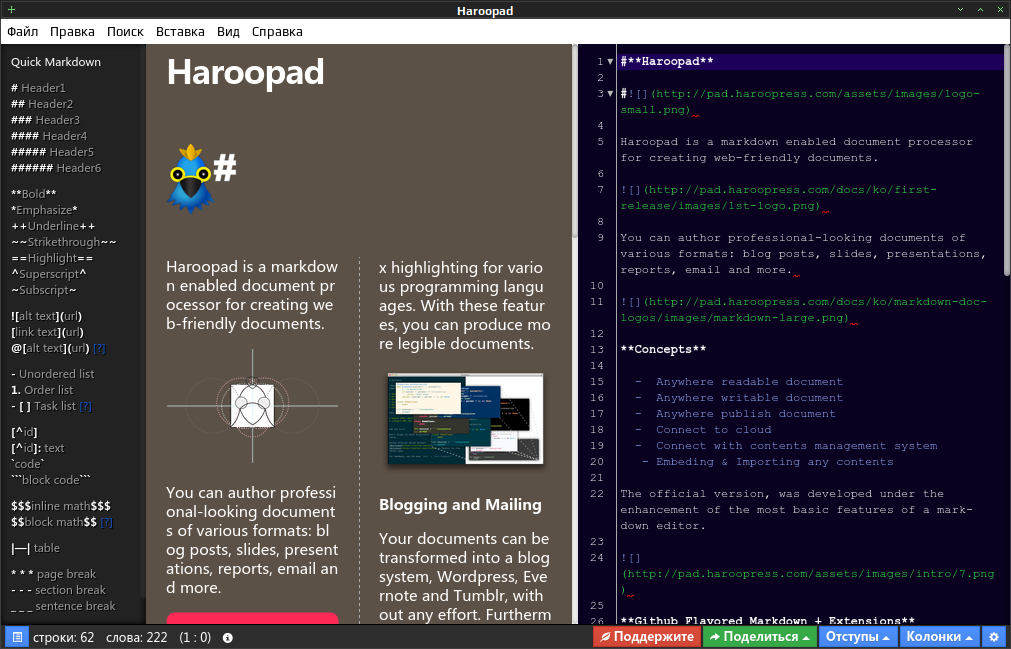The image size is (1011, 649).
Task: Open the Справка menu
Action: [x=277, y=32]
